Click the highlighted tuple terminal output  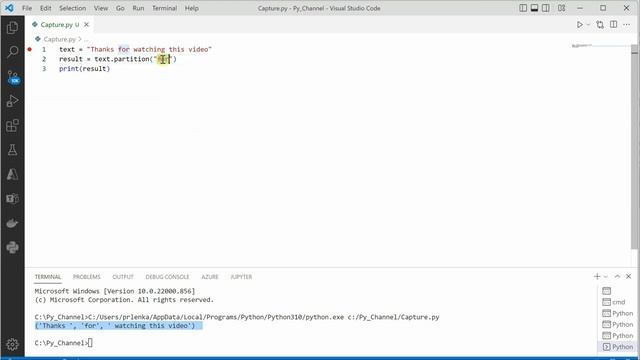click(x=118, y=326)
